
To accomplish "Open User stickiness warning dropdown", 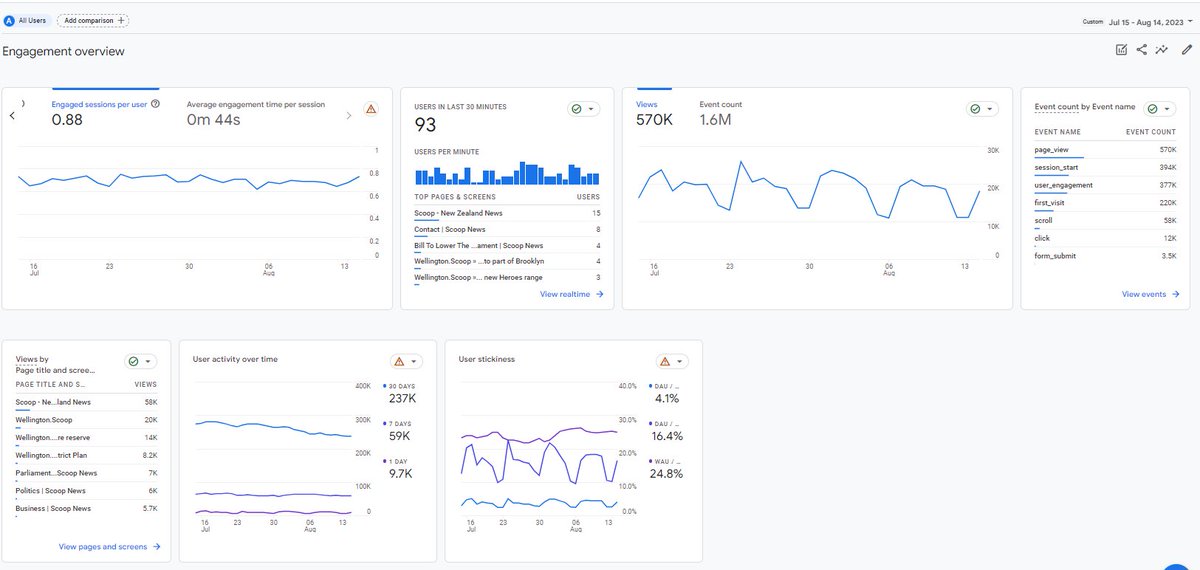I will [673, 362].
